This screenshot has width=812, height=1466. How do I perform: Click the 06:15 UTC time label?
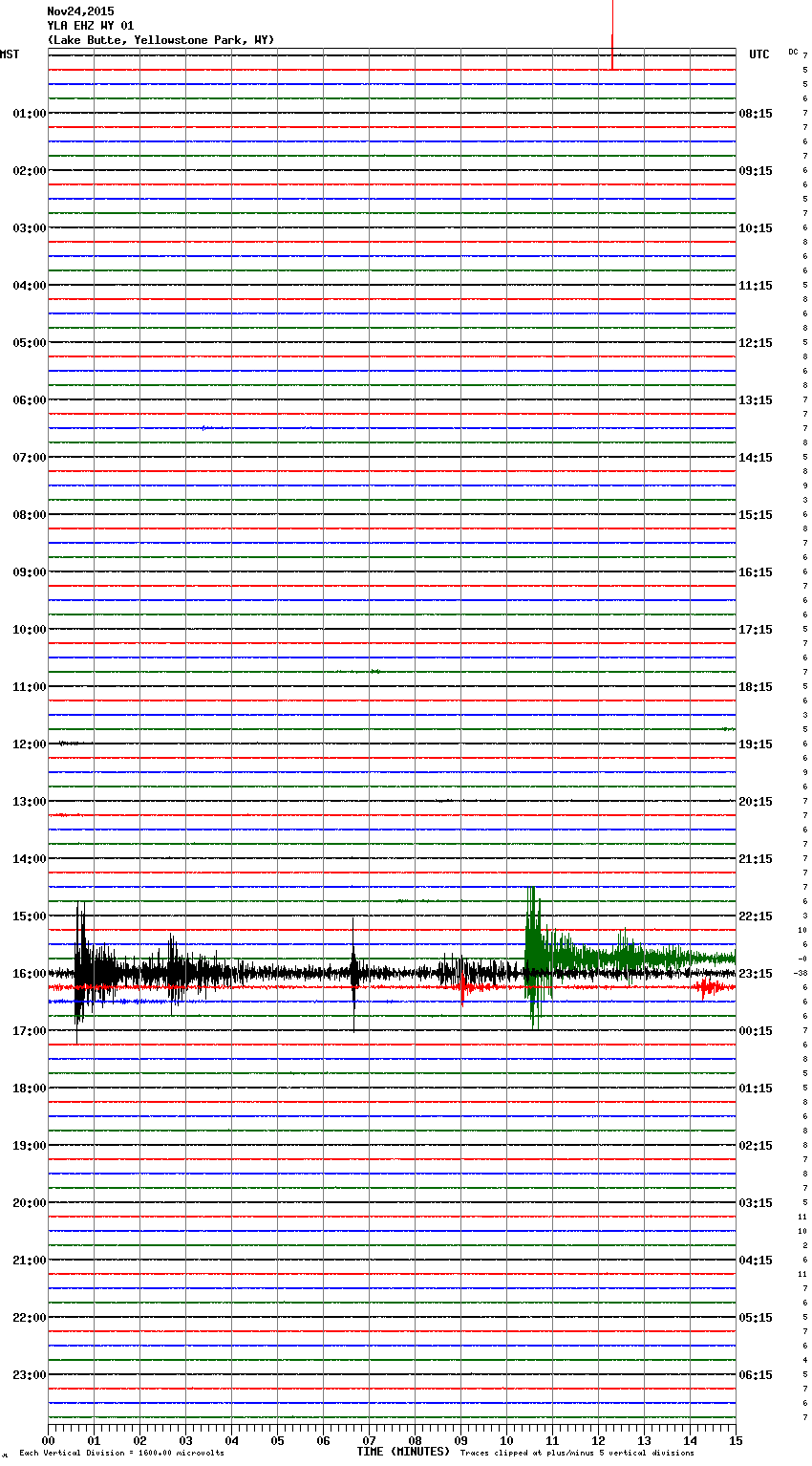pyautogui.click(x=756, y=1375)
